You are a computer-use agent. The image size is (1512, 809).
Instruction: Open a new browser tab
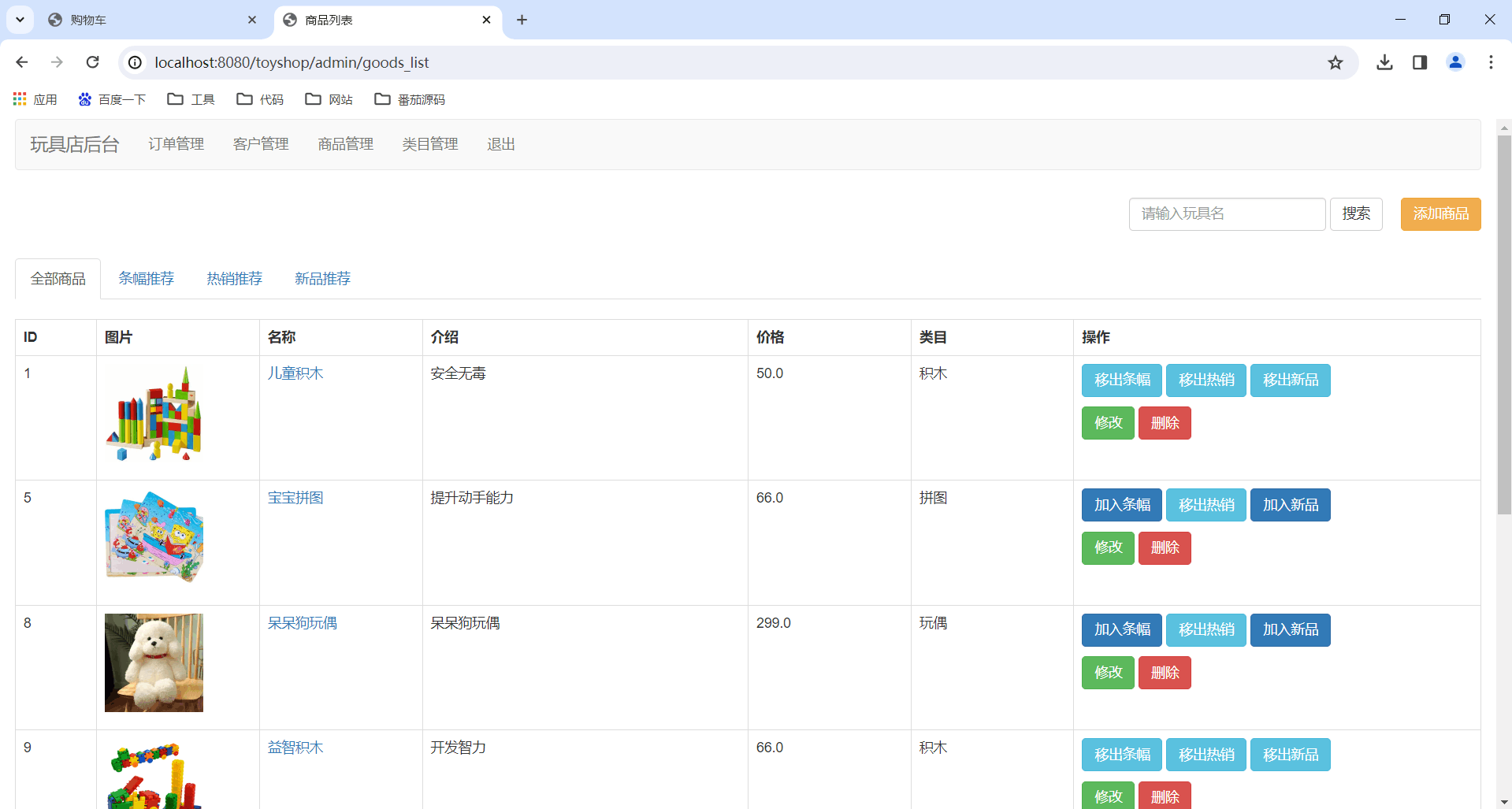point(522,20)
